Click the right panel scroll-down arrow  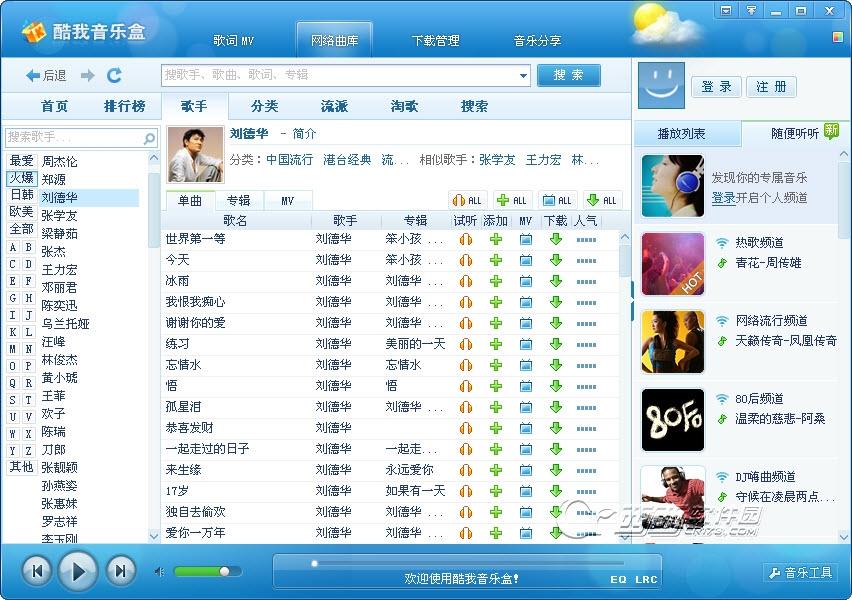(844, 536)
